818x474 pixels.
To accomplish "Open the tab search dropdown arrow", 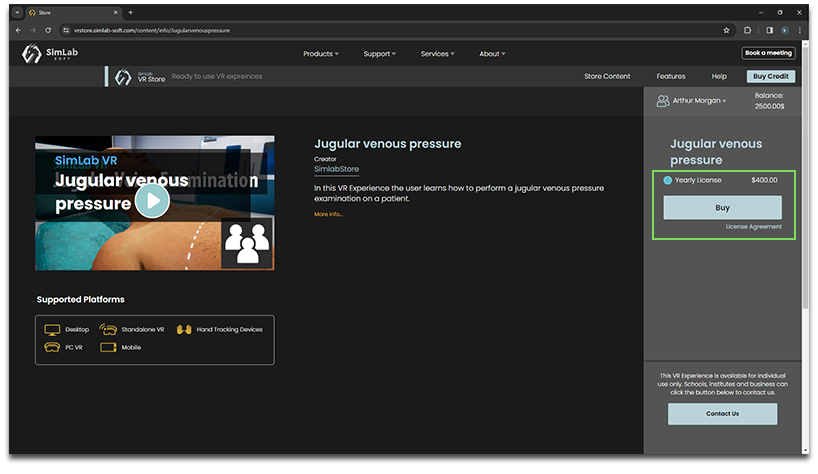I will (17, 12).
